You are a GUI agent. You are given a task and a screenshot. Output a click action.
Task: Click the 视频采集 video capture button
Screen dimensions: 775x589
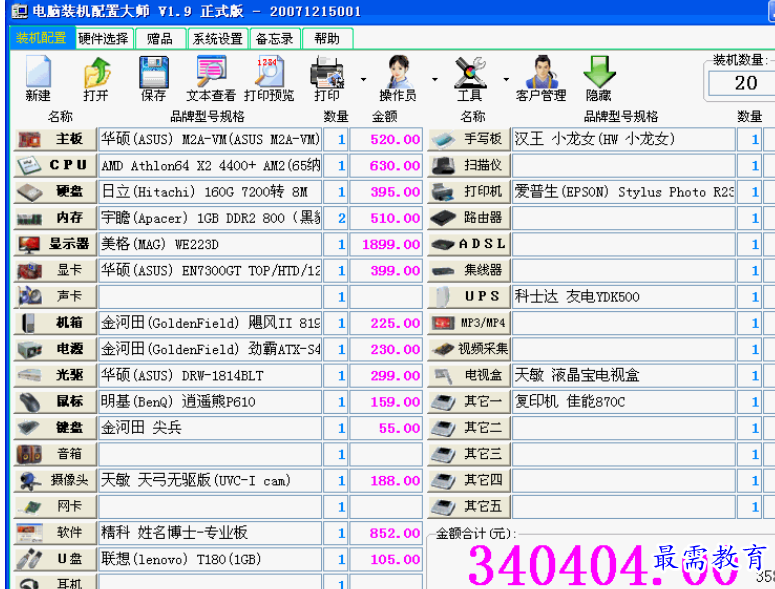469,349
